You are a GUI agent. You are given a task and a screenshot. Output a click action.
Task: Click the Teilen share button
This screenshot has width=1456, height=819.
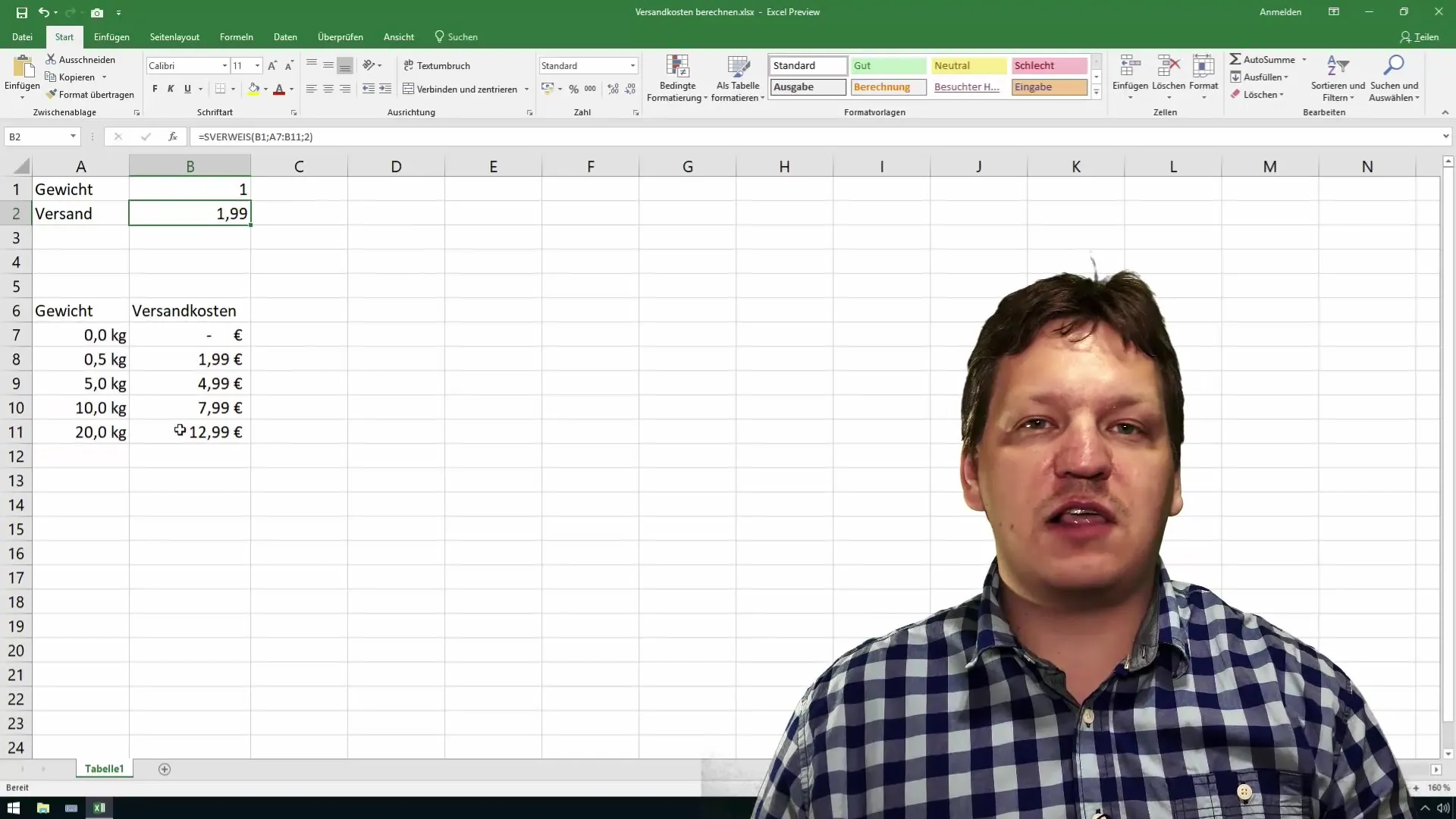point(1420,36)
